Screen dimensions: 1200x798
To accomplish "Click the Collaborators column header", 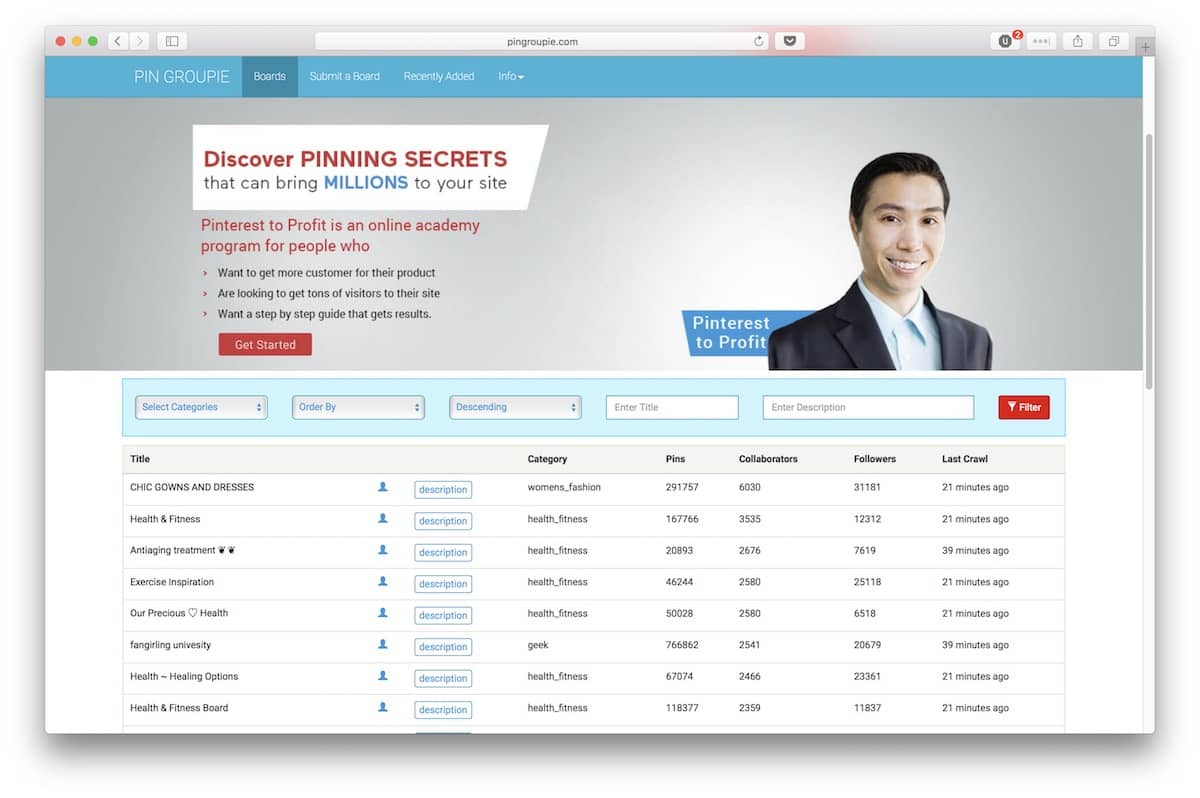I will click(x=768, y=459).
